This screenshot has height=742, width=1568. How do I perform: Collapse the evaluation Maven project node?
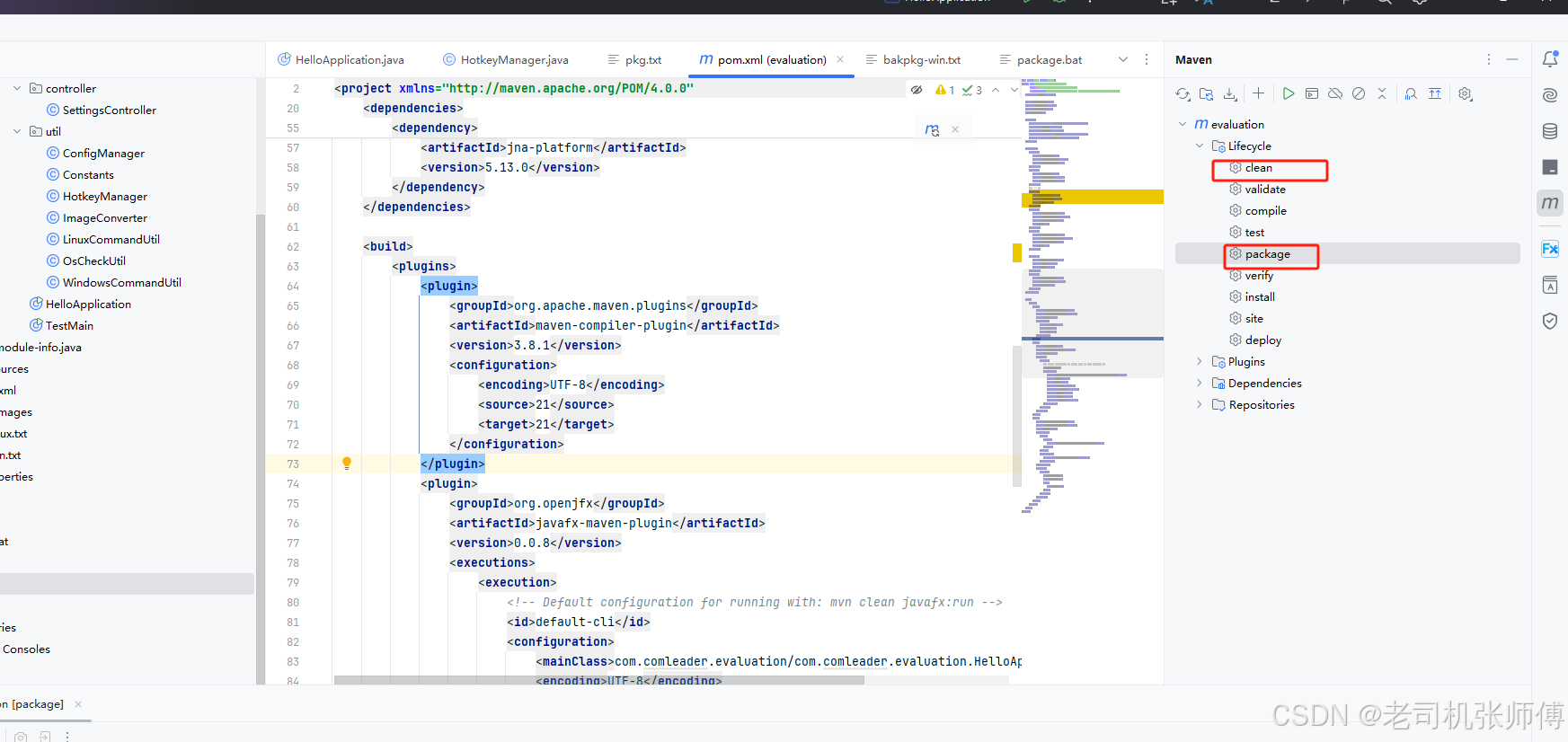1183,124
